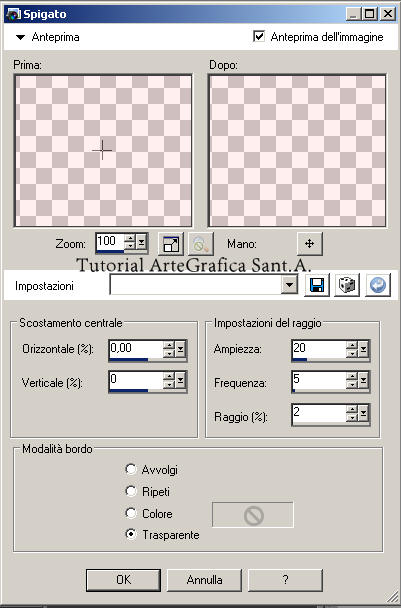Select the Avvolgi radio option

click(131, 469)
